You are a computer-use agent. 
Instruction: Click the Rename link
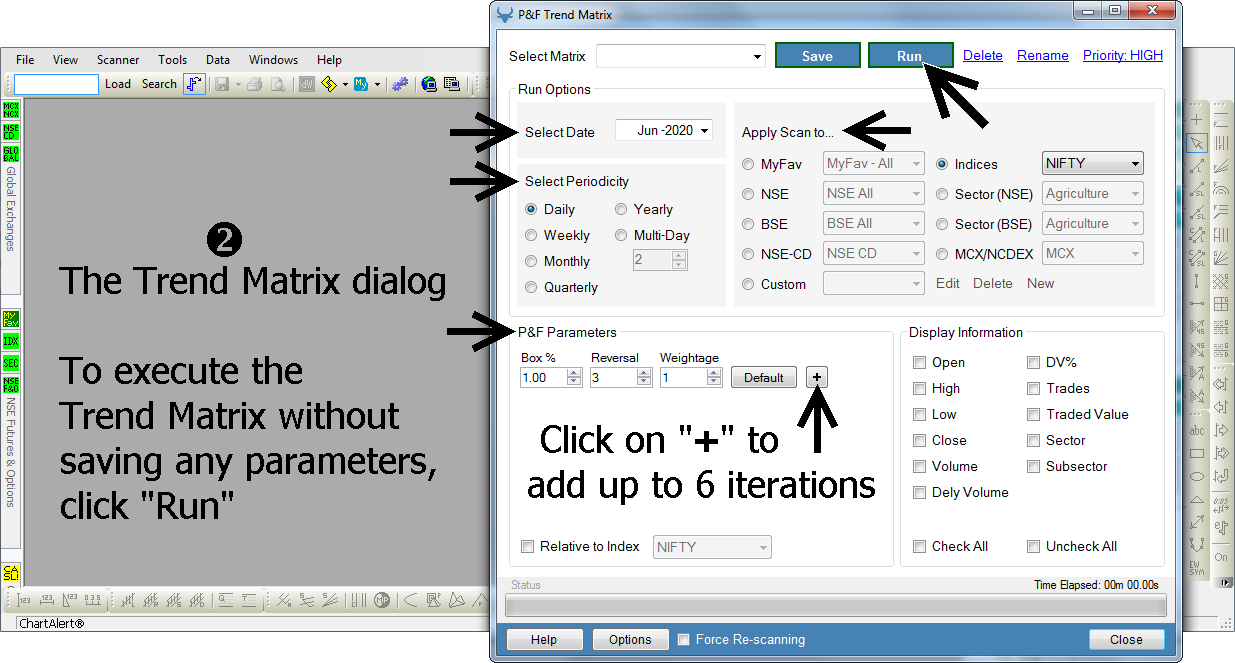[x=1043, y=56]
